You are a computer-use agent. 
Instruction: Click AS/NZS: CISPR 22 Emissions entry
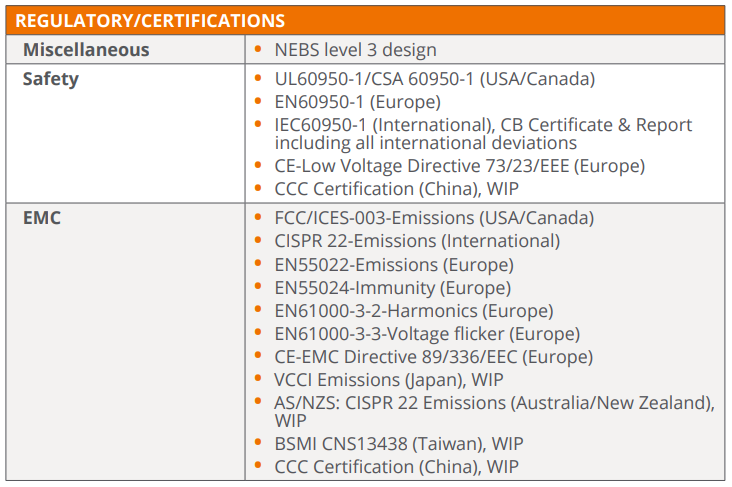(x=494, y=403)
